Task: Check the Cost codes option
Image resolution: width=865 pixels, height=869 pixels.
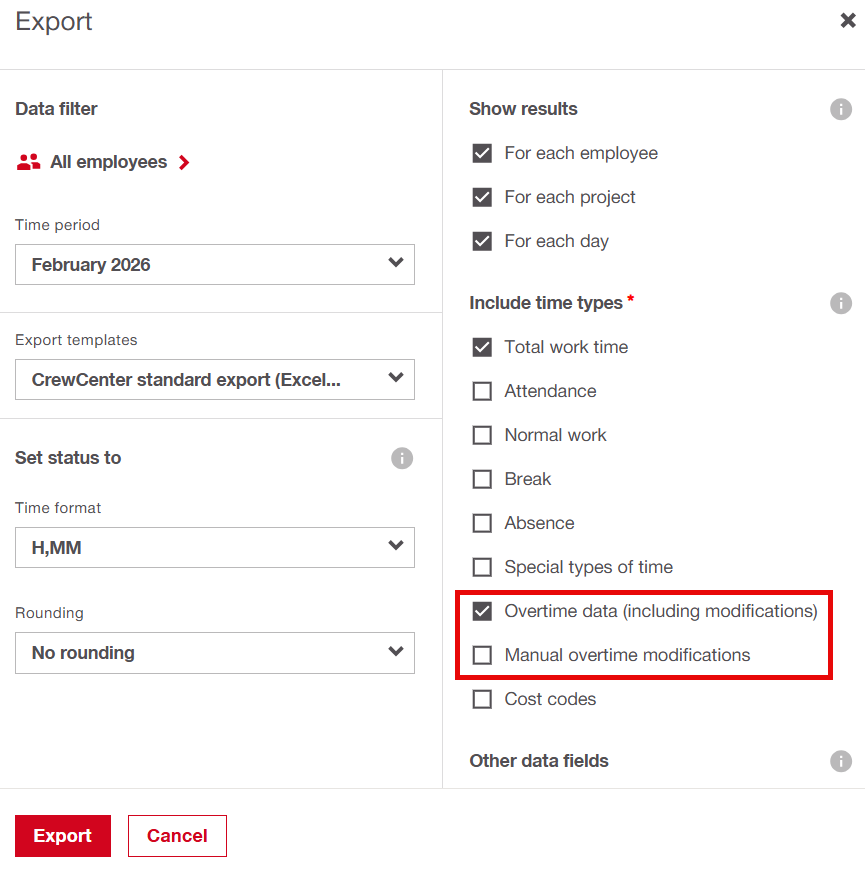Action: pos(482,699)
